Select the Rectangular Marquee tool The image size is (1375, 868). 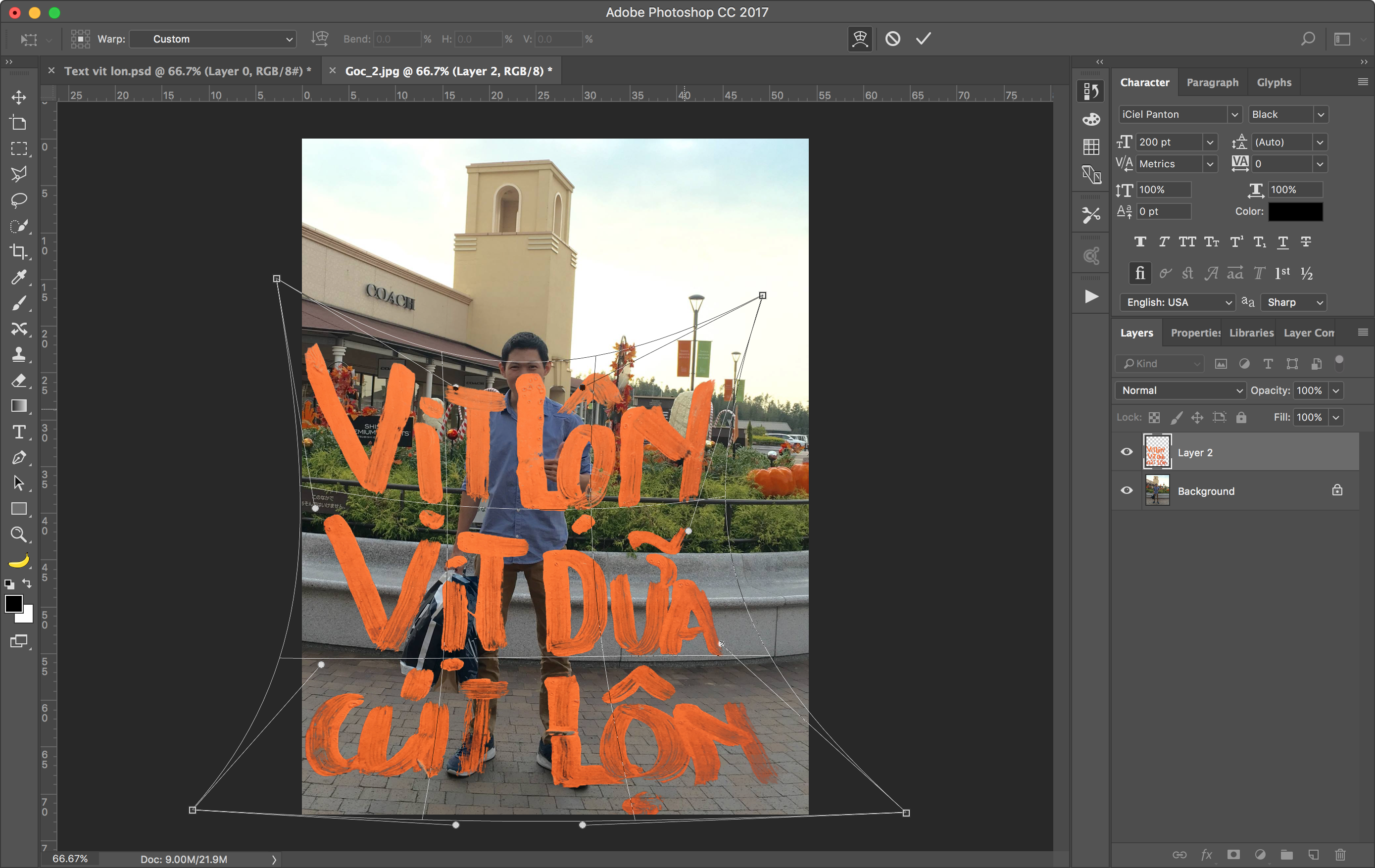coord(19,148)
